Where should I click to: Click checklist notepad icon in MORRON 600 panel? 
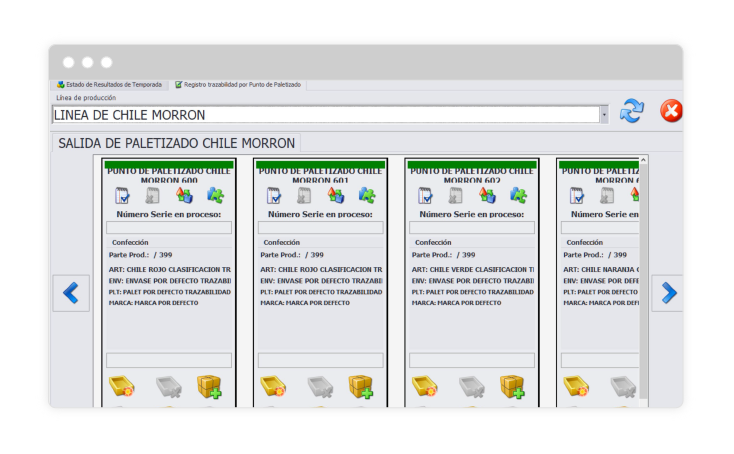123,195
